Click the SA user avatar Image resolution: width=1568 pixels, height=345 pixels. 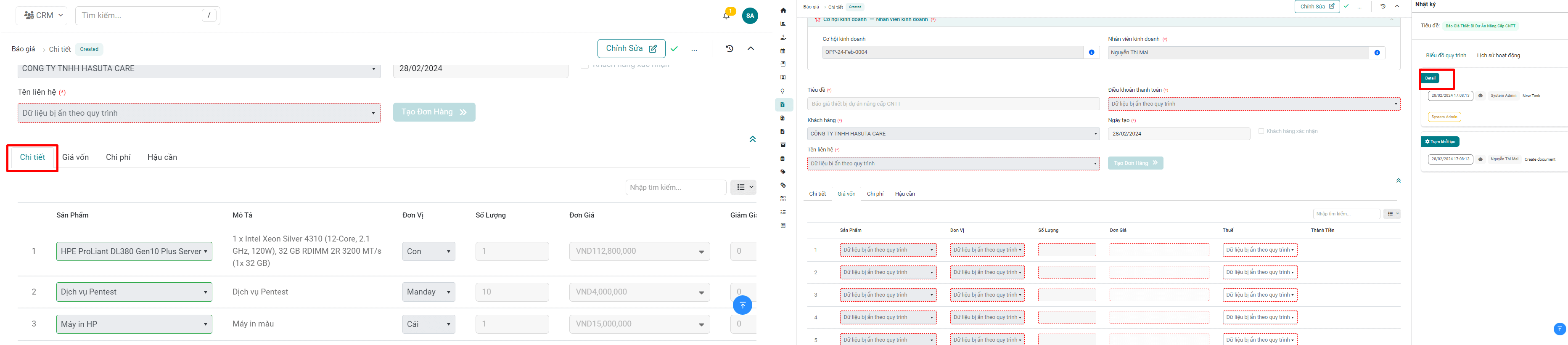pos(750,16)
